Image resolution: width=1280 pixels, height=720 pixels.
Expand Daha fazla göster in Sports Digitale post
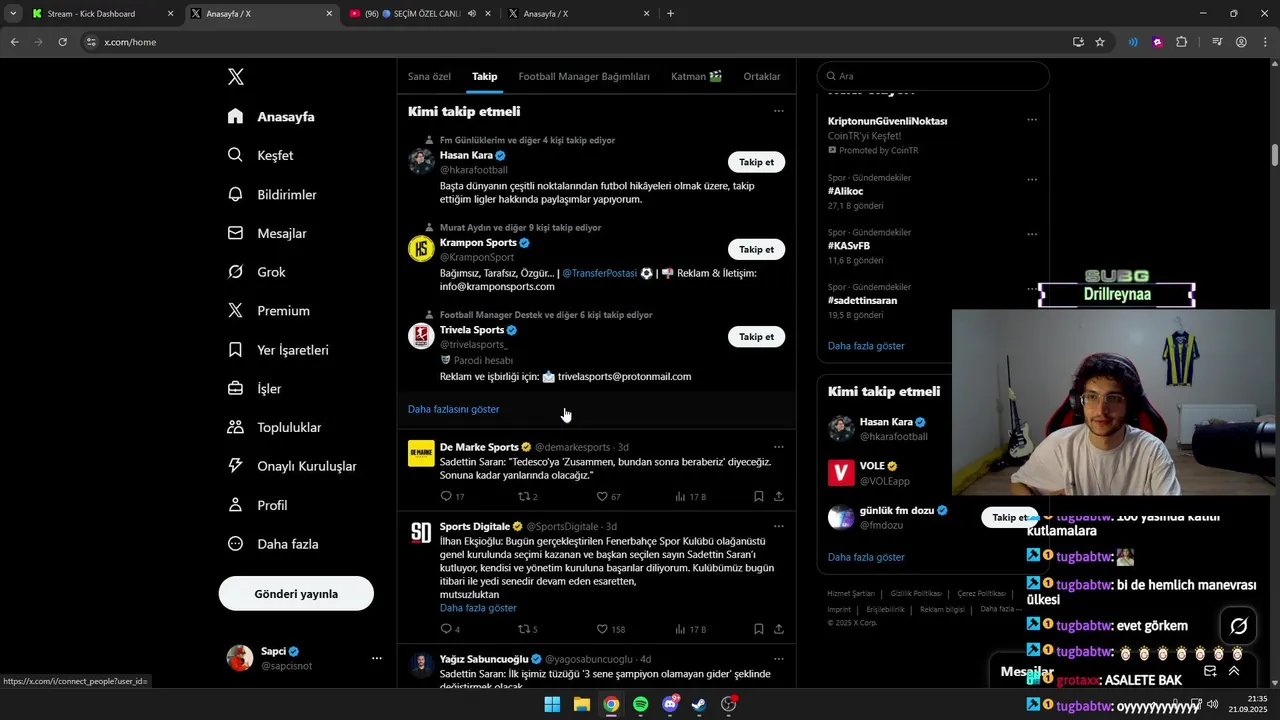click(x=478, y=608)
